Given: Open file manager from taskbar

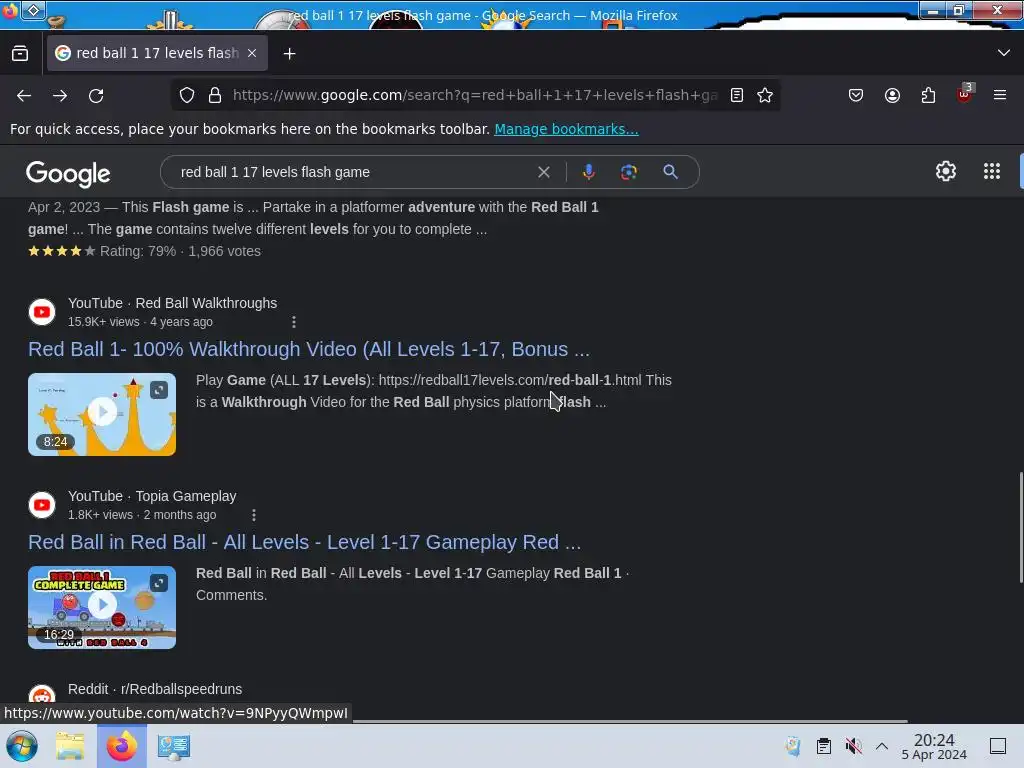Looking at the screenshot, I should [x=70, y=746].
